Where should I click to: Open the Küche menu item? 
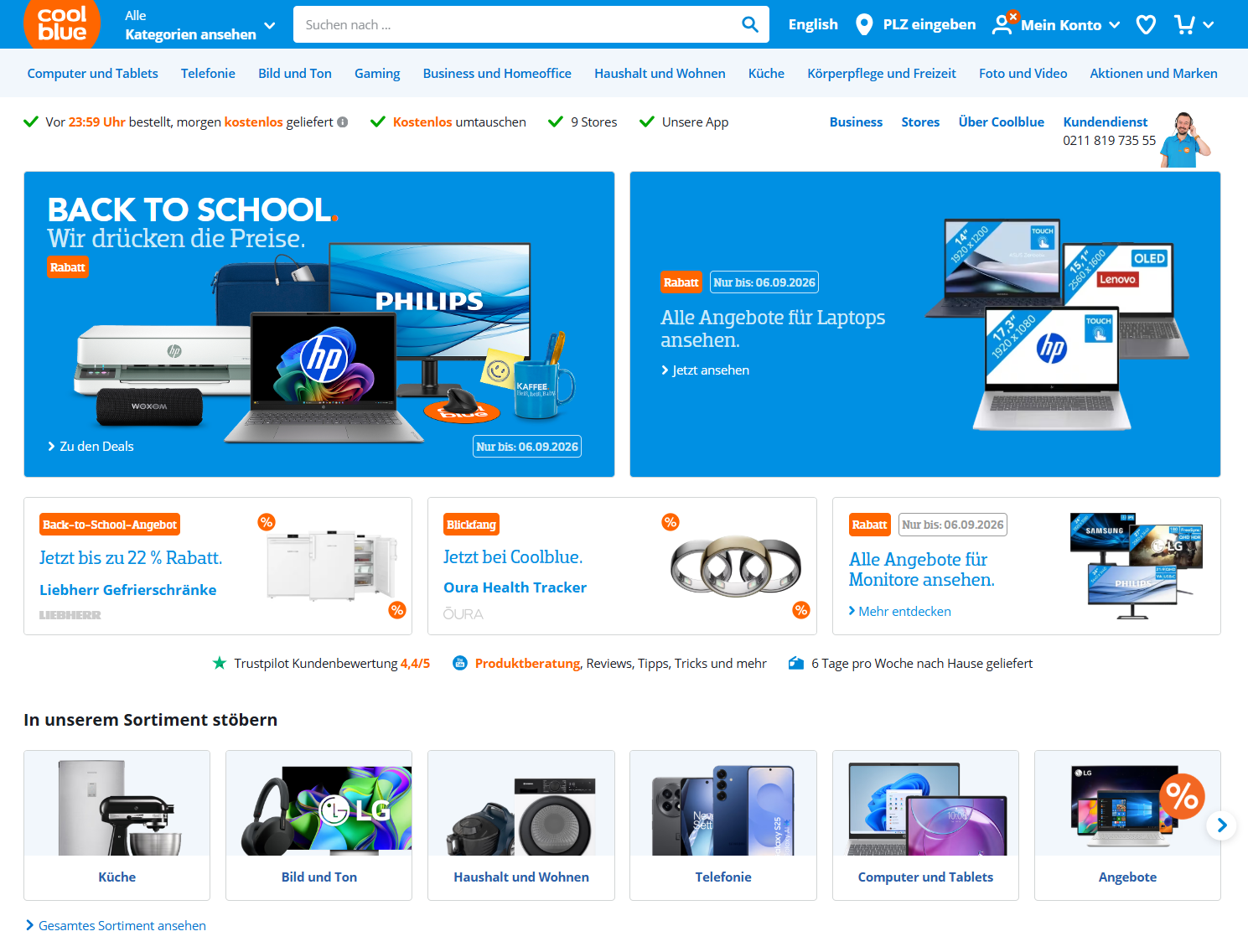[766, 74]
